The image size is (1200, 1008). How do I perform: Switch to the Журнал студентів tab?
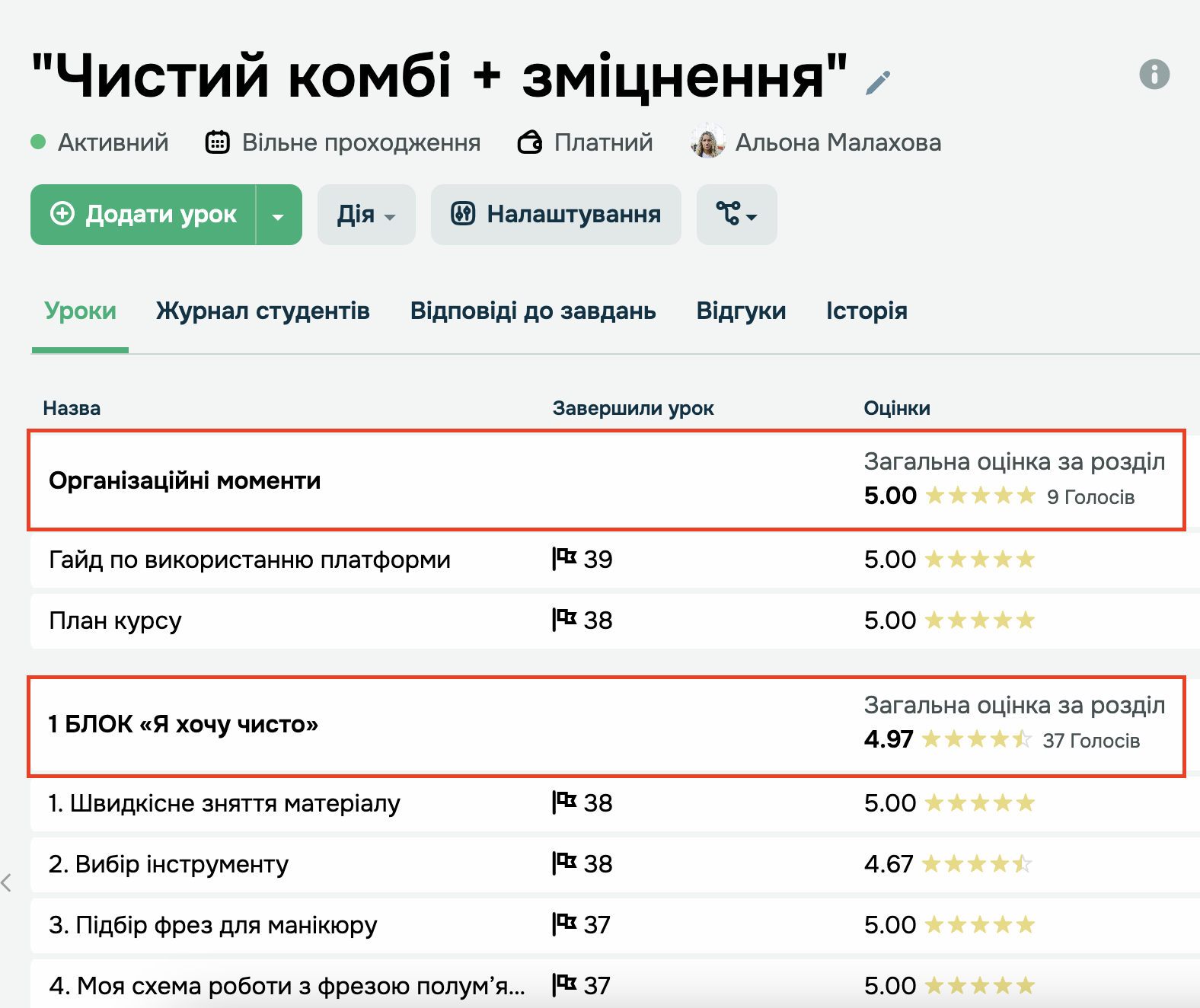click(263, 311)
